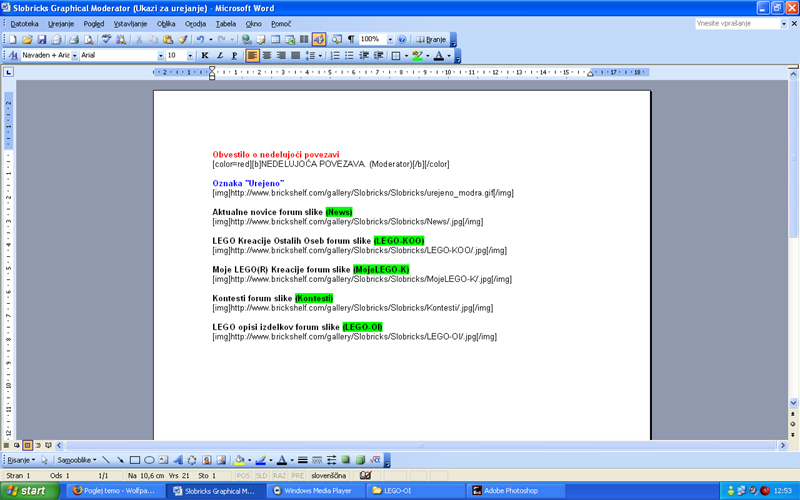Open Columns layout button
The height and width of the screenshot is (500, 800).
click(304, 39)
